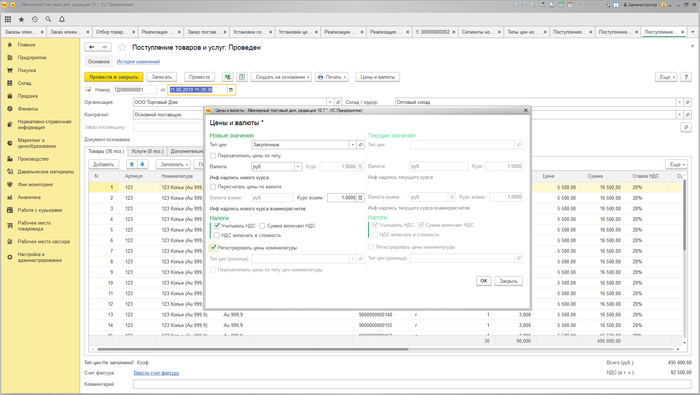
Task: Click the Записать button
Action: (162, 77)
